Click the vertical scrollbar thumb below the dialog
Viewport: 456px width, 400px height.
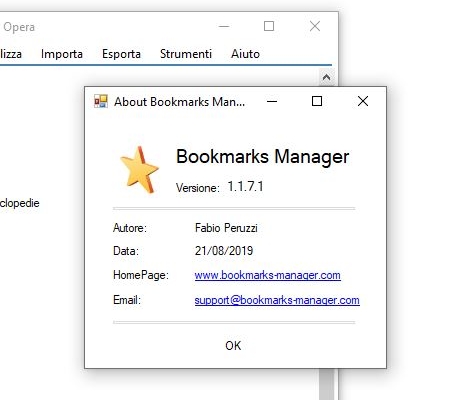(326, 384)
